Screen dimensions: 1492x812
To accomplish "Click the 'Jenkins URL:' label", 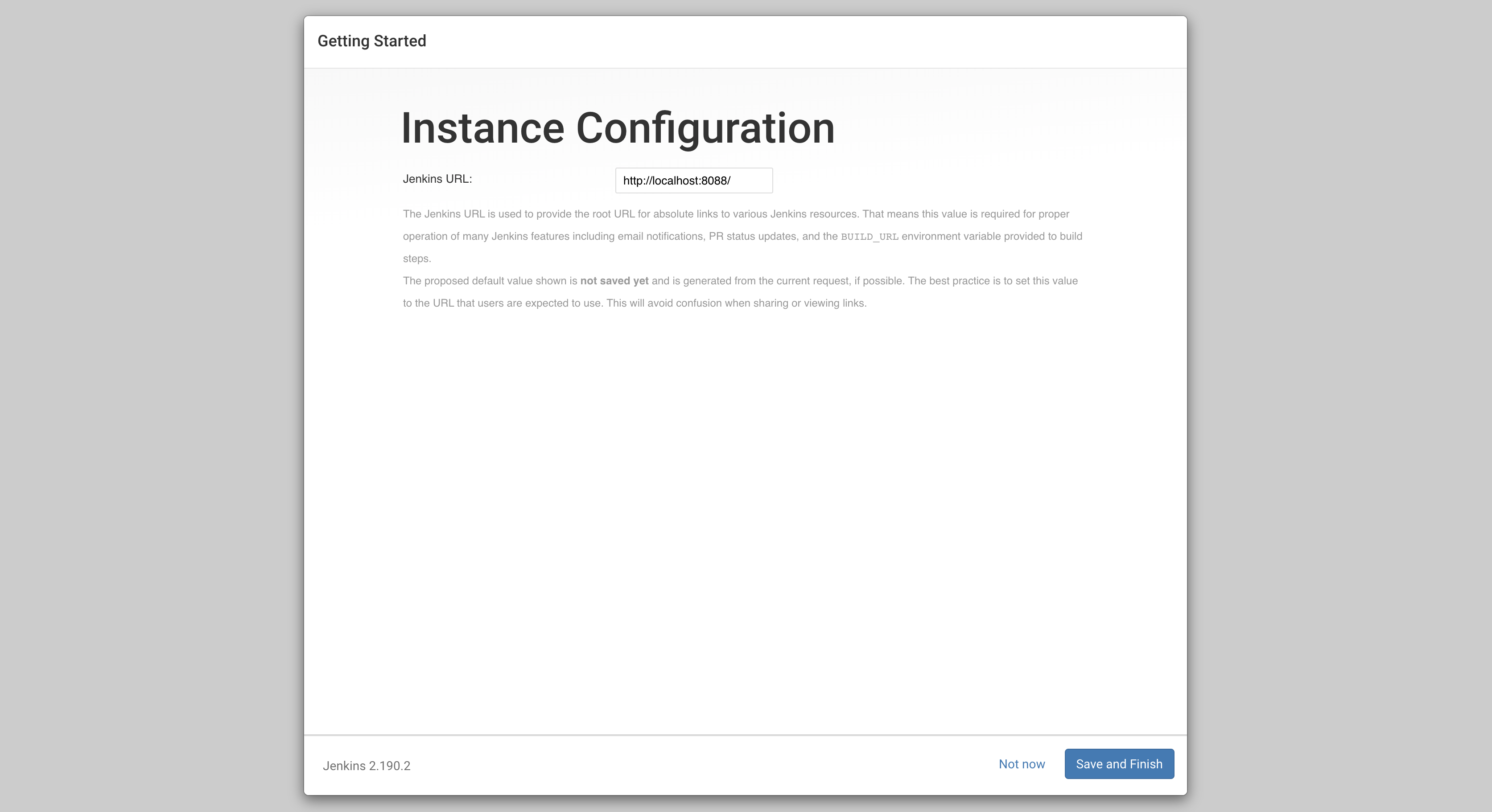I will click(x=437, y=179).
